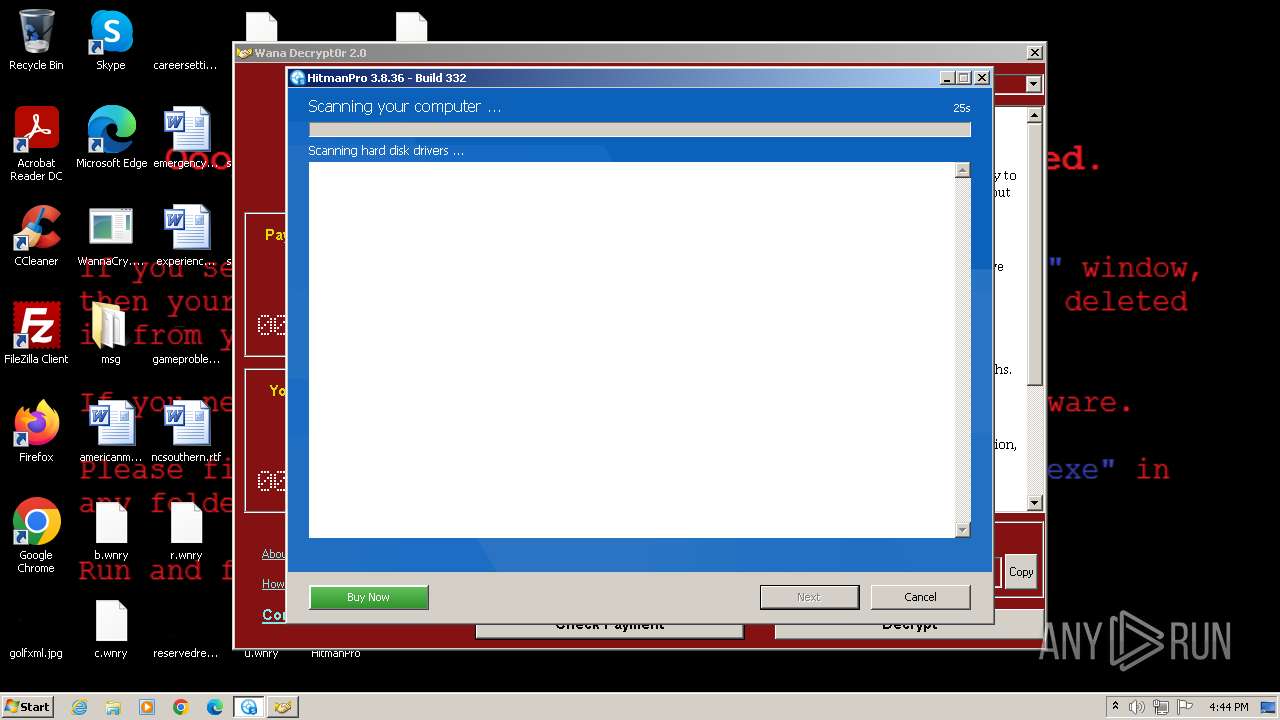This screenshot has width=1280, height=720.
Task: Click Check Payment in Wana Decrypt0r
Action: (x=609, y=627)
